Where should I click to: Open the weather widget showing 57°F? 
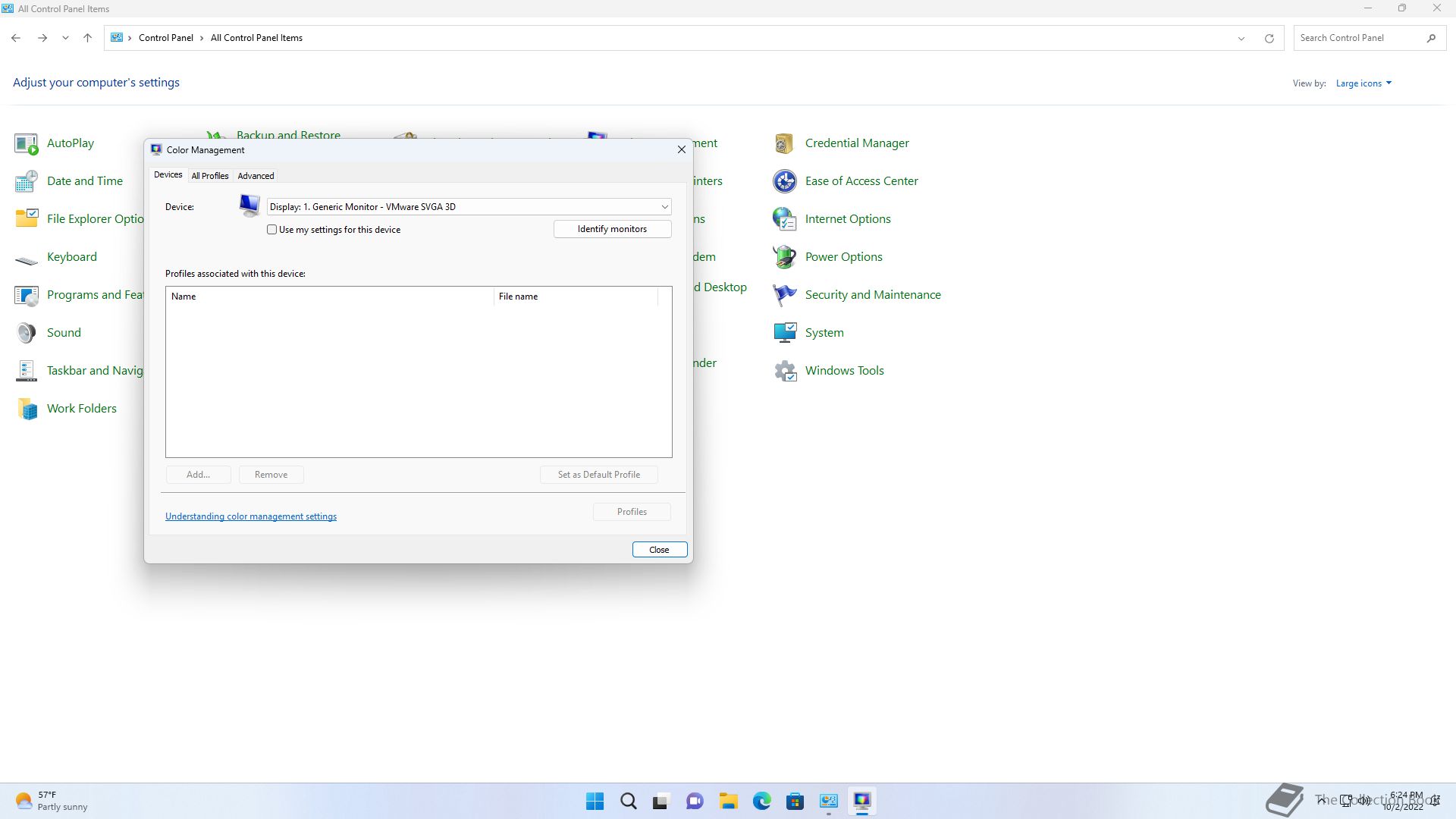52,801
